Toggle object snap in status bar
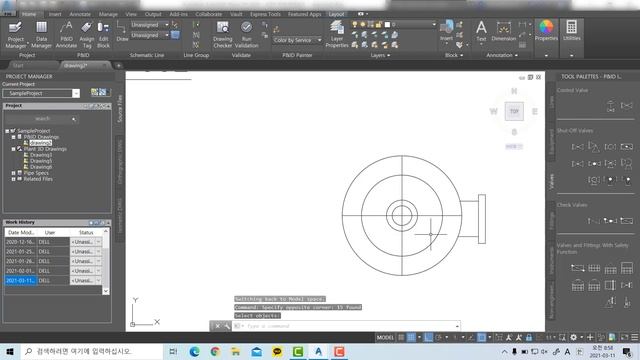Screen dimensions: 640x360 pos(482,337)
